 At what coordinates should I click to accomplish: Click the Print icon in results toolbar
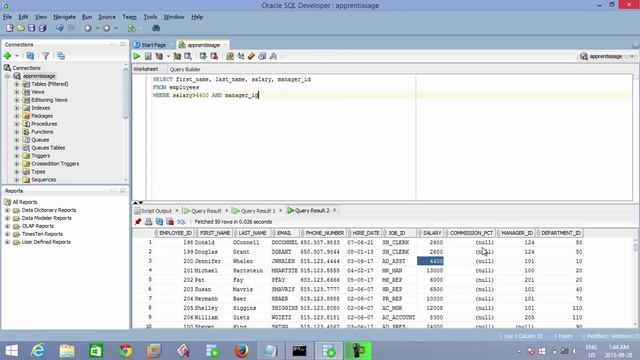pyautogui.click(x=149, y=222)
